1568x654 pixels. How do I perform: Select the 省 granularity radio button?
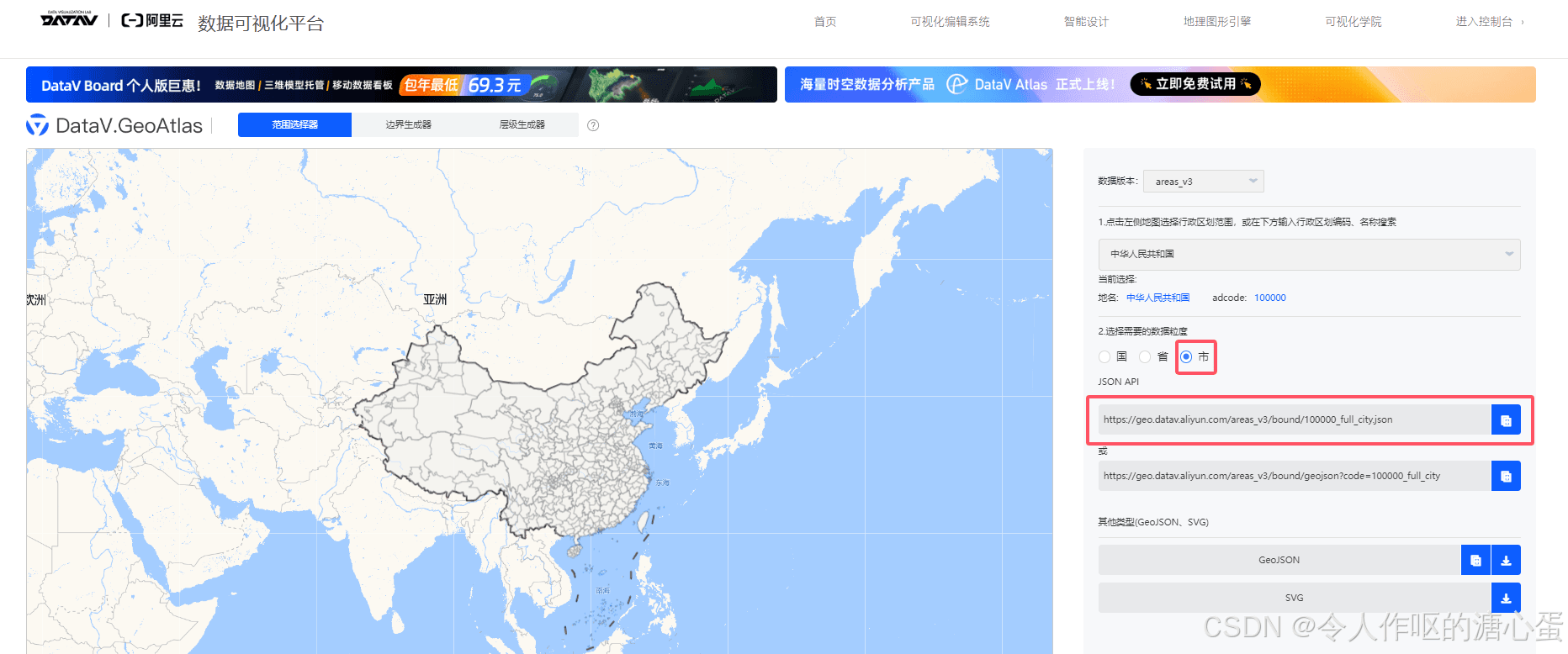coord(1145,356)
